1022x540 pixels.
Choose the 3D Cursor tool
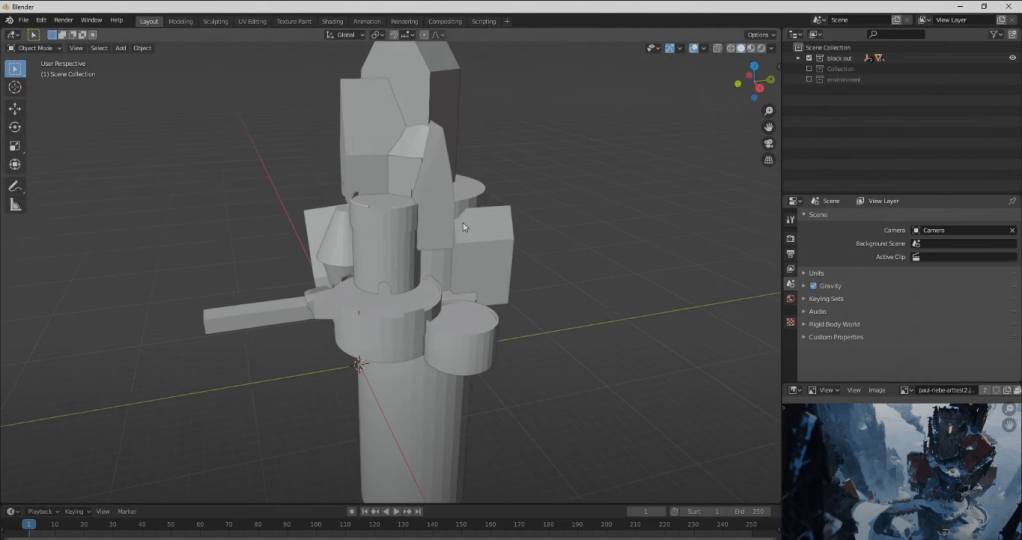click(15, 88)
